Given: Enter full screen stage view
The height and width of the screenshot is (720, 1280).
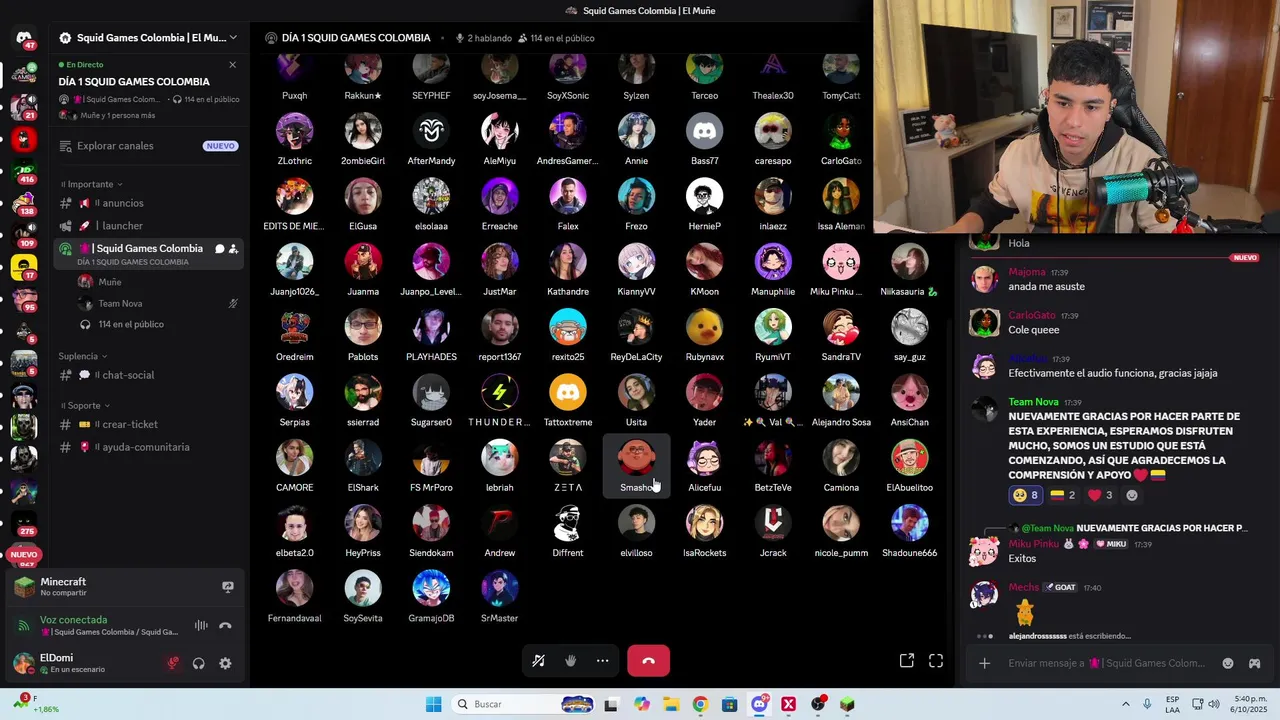Looking at the screenshot, I should pos(936,661).
